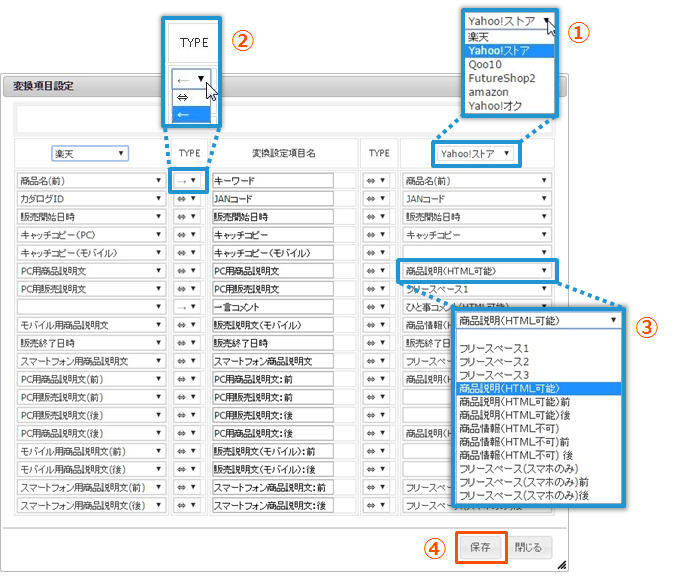Click the スマートフォン商品説明文 name field

point(273,362)
